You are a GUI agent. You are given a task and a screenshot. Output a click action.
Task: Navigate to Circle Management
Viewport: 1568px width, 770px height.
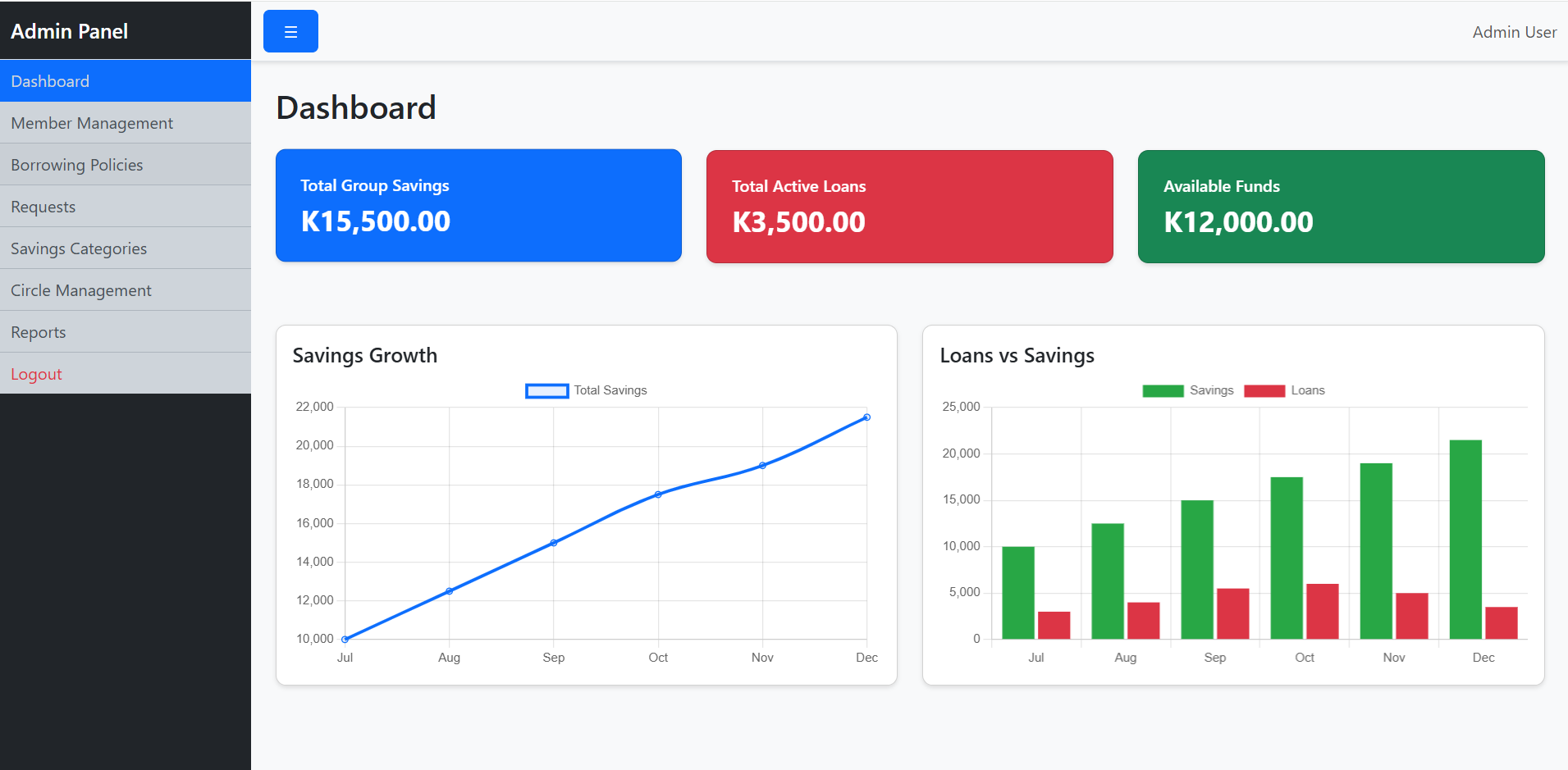126,290
